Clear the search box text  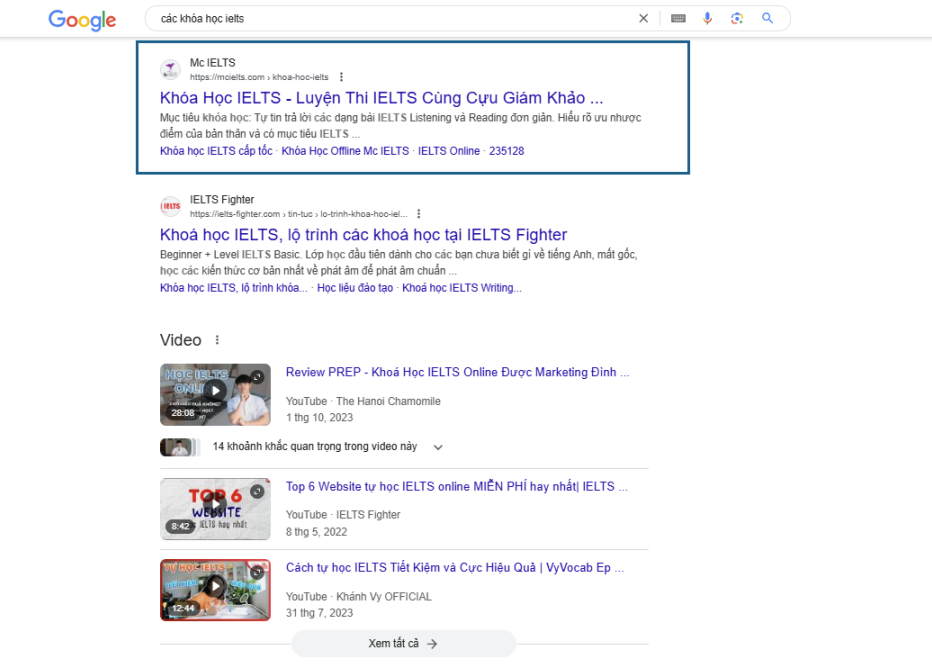pos(643,18)
